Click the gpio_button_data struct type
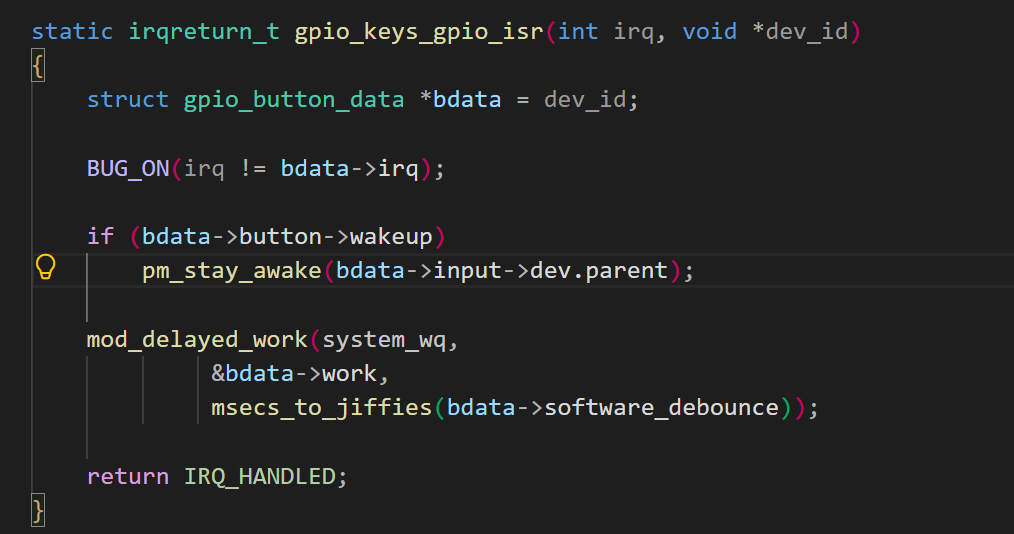Viewport: 1014px width, 534px height. tap(294, 100)
